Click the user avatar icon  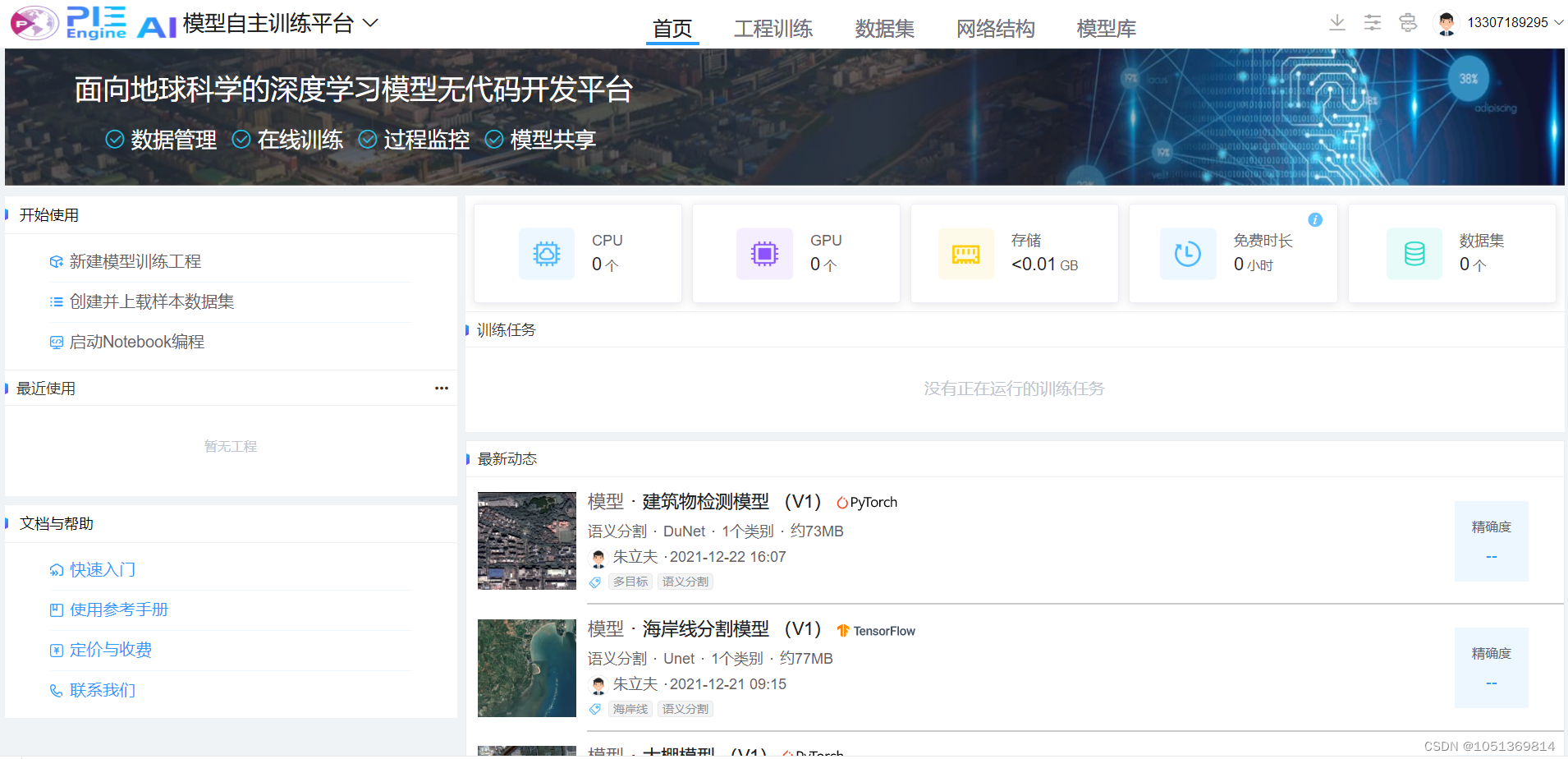pyautogui.click(x=1447, y=23)
